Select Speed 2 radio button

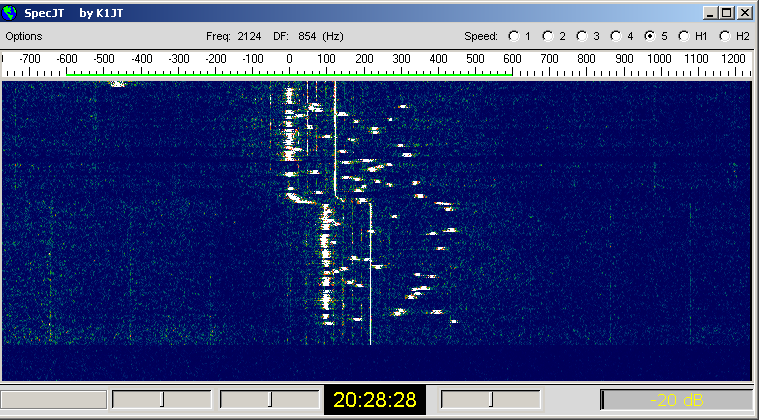tap(547, 36)
